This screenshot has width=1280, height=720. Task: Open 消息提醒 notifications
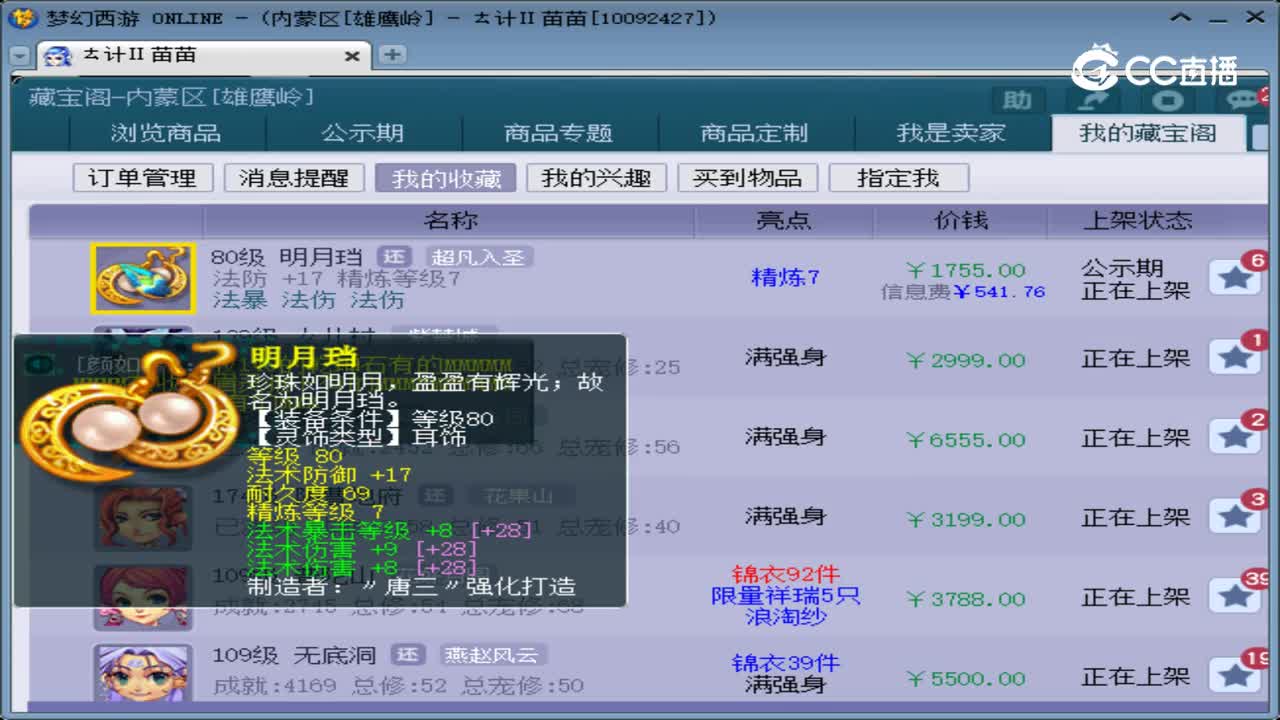pos(294,178)
